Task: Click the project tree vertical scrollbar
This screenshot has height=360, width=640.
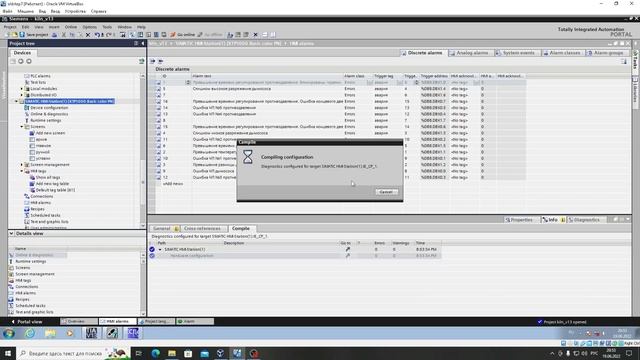Action: [143, 151]
